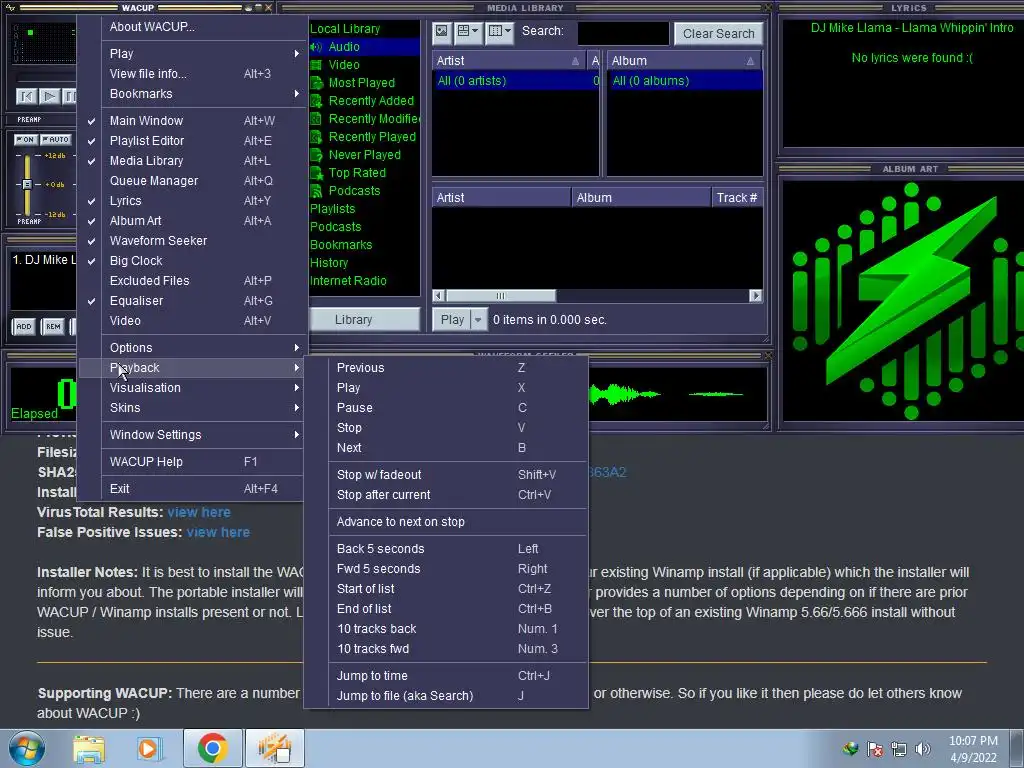Click the taskbar clock showing 10:07 PM
Screen dimensions: 1024x768
click(973, 749)
